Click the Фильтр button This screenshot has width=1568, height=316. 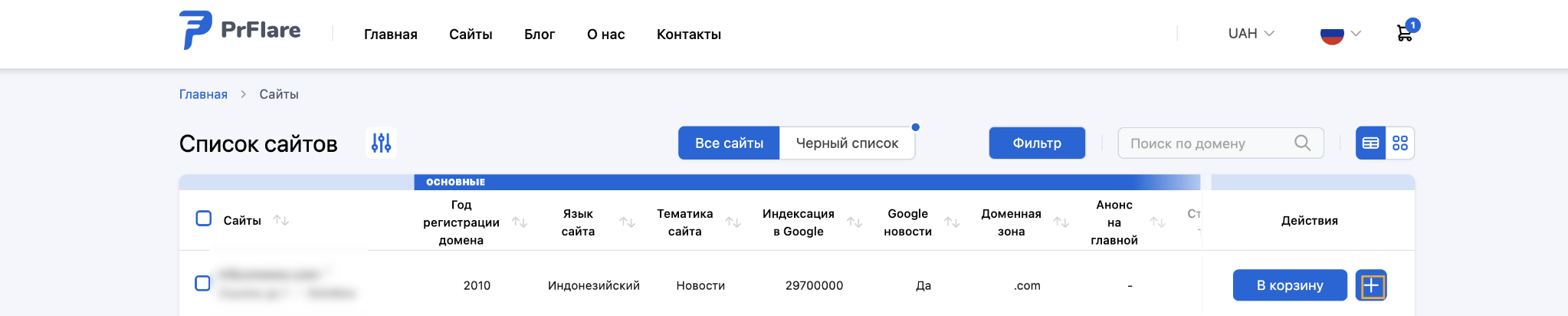pos(1037,143)
